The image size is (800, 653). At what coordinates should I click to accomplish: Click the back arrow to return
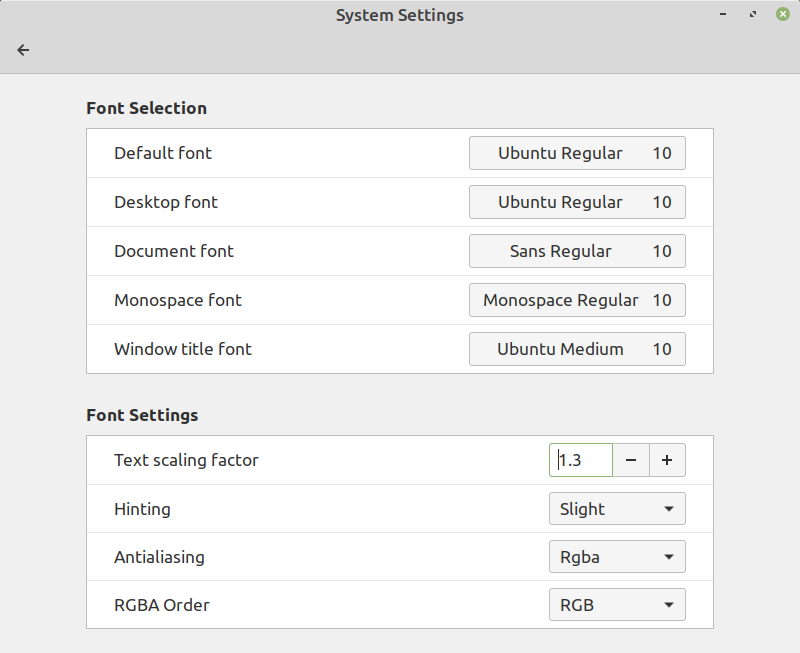pyautogui.click(x=23, y=50)
